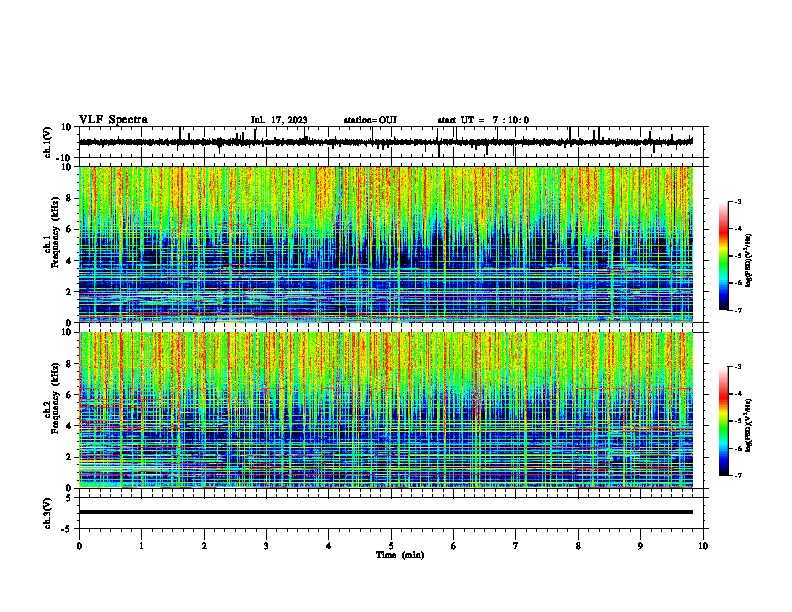Click the "ch.3(V)" axis label
Screen dimensions: 792x612
(48, 513)
